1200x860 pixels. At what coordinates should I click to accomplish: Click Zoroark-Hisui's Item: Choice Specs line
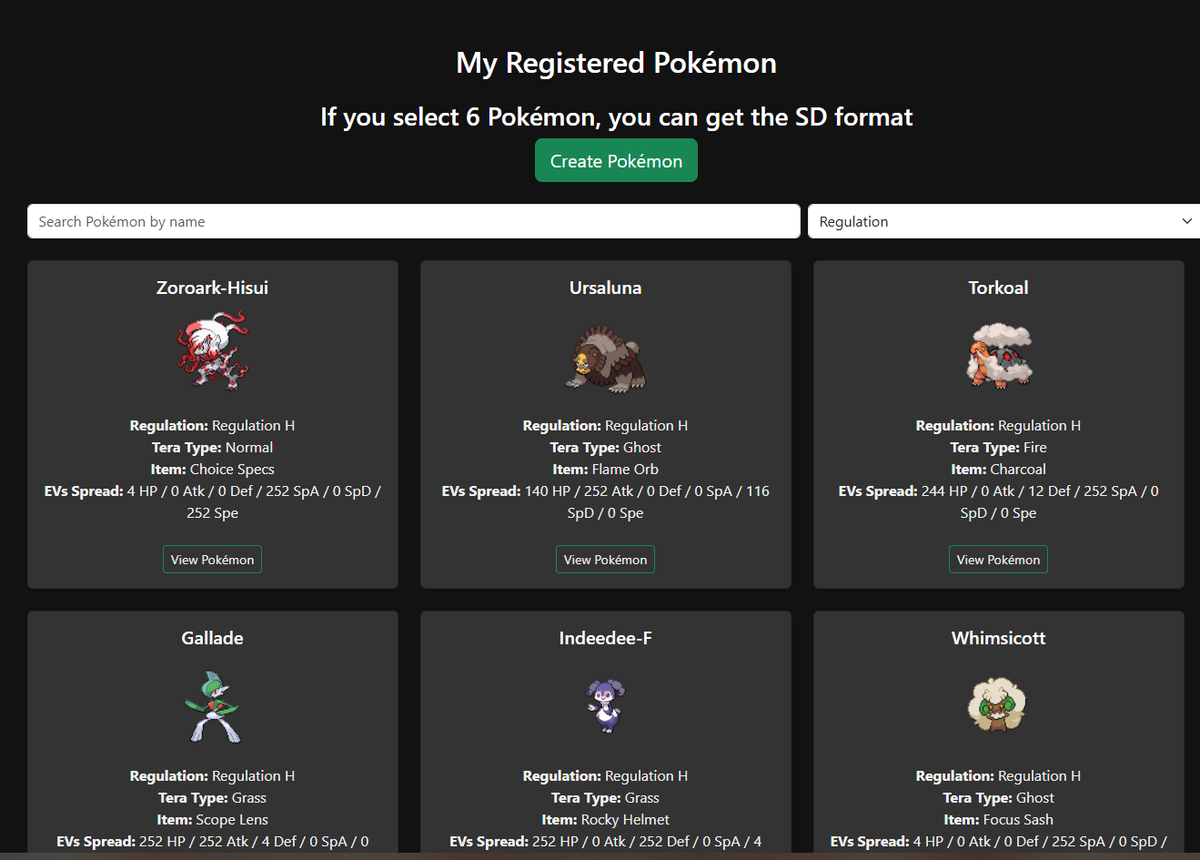(x=212, y=469)
